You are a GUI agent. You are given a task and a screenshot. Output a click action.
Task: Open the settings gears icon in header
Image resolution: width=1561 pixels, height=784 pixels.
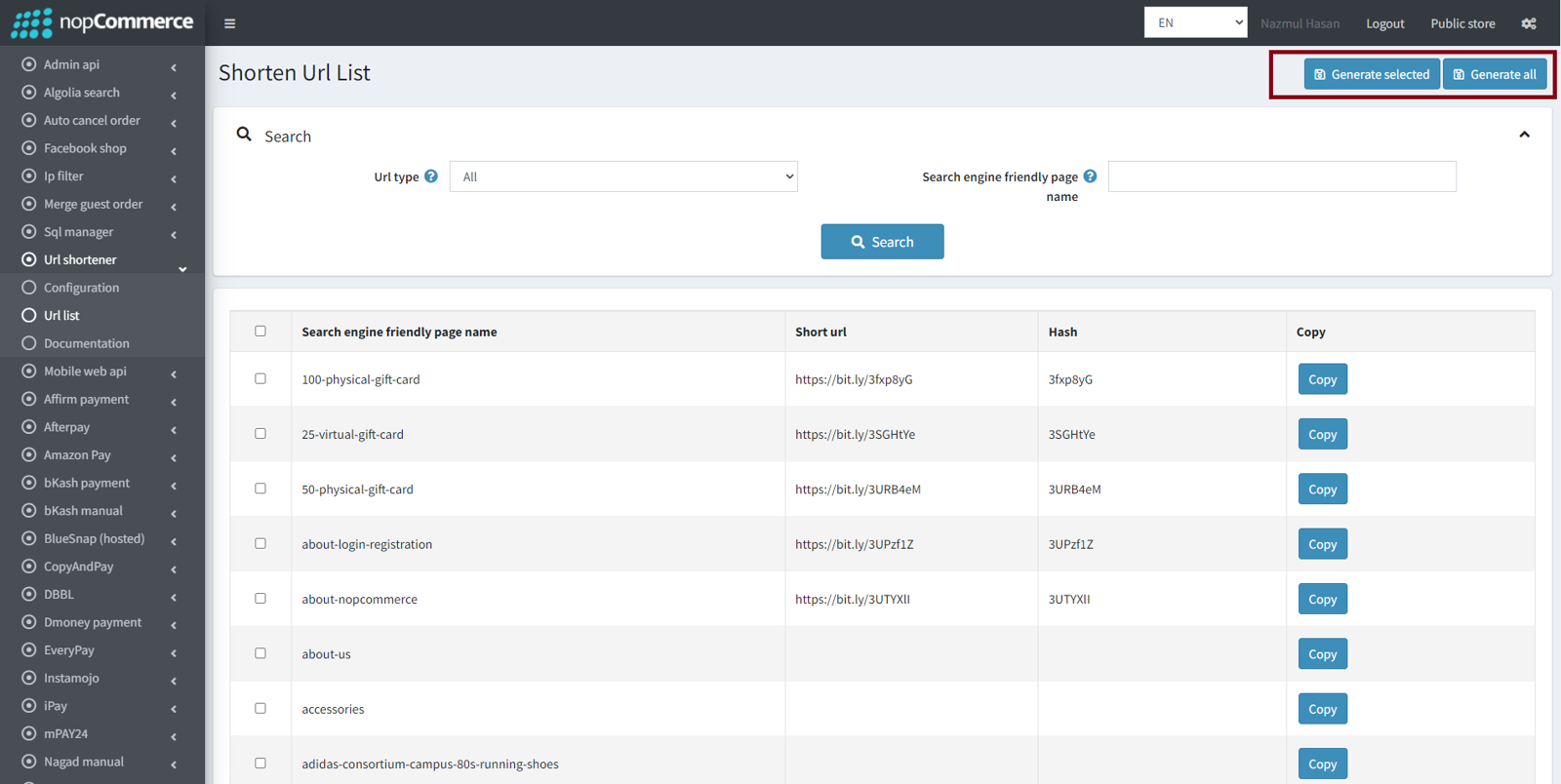click(x=1529, y=23)
